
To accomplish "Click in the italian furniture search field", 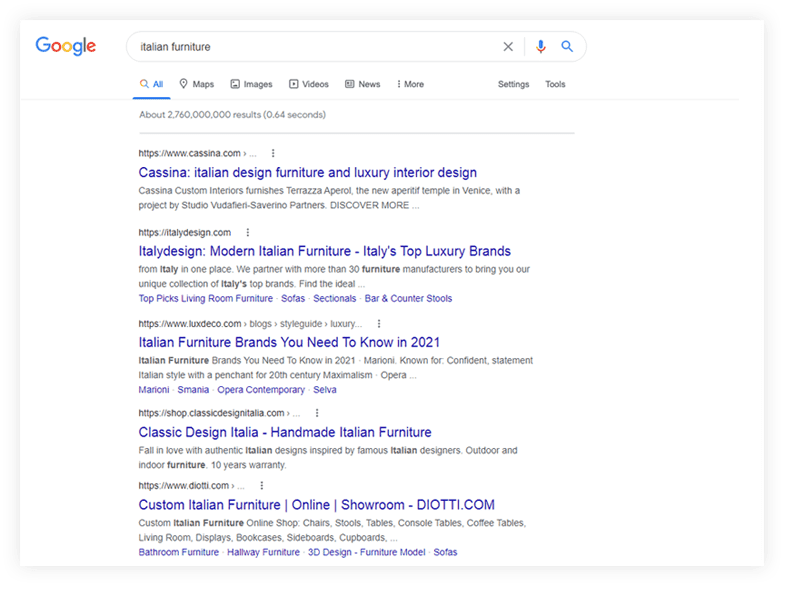I will [310, 47].
